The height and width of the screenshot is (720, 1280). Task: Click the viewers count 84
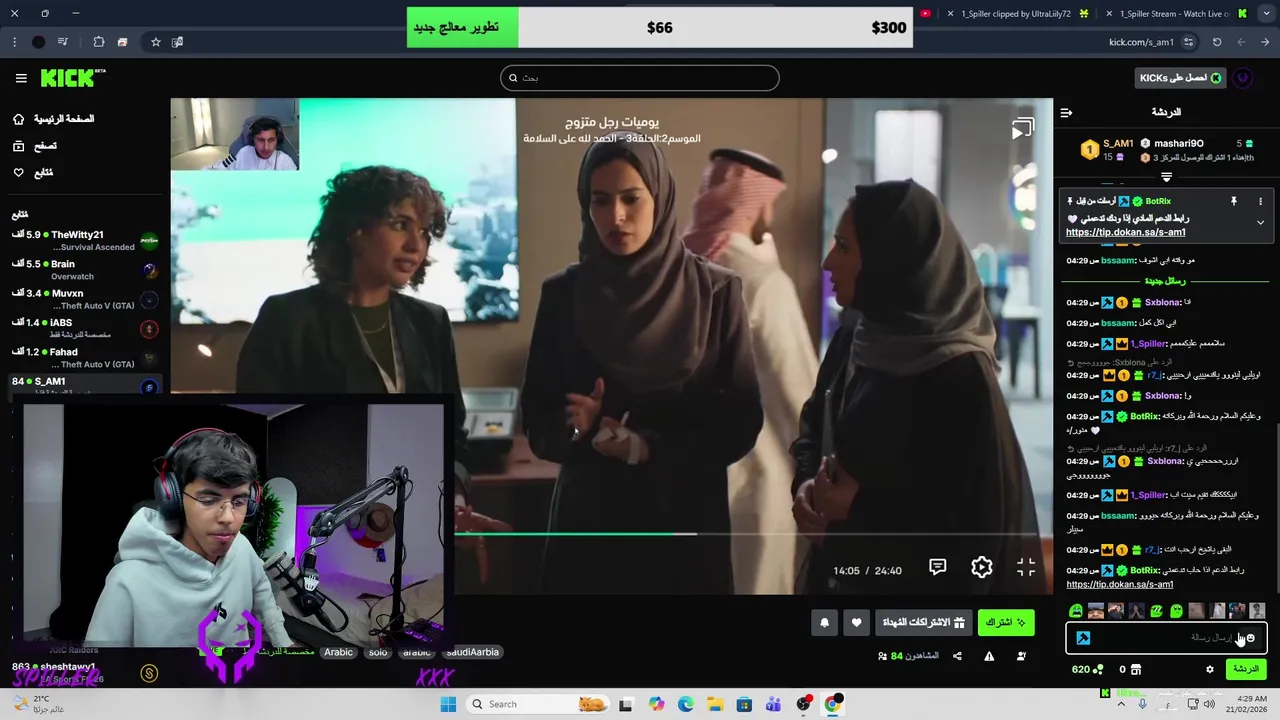pyautogui.click(x=909, y=656)
